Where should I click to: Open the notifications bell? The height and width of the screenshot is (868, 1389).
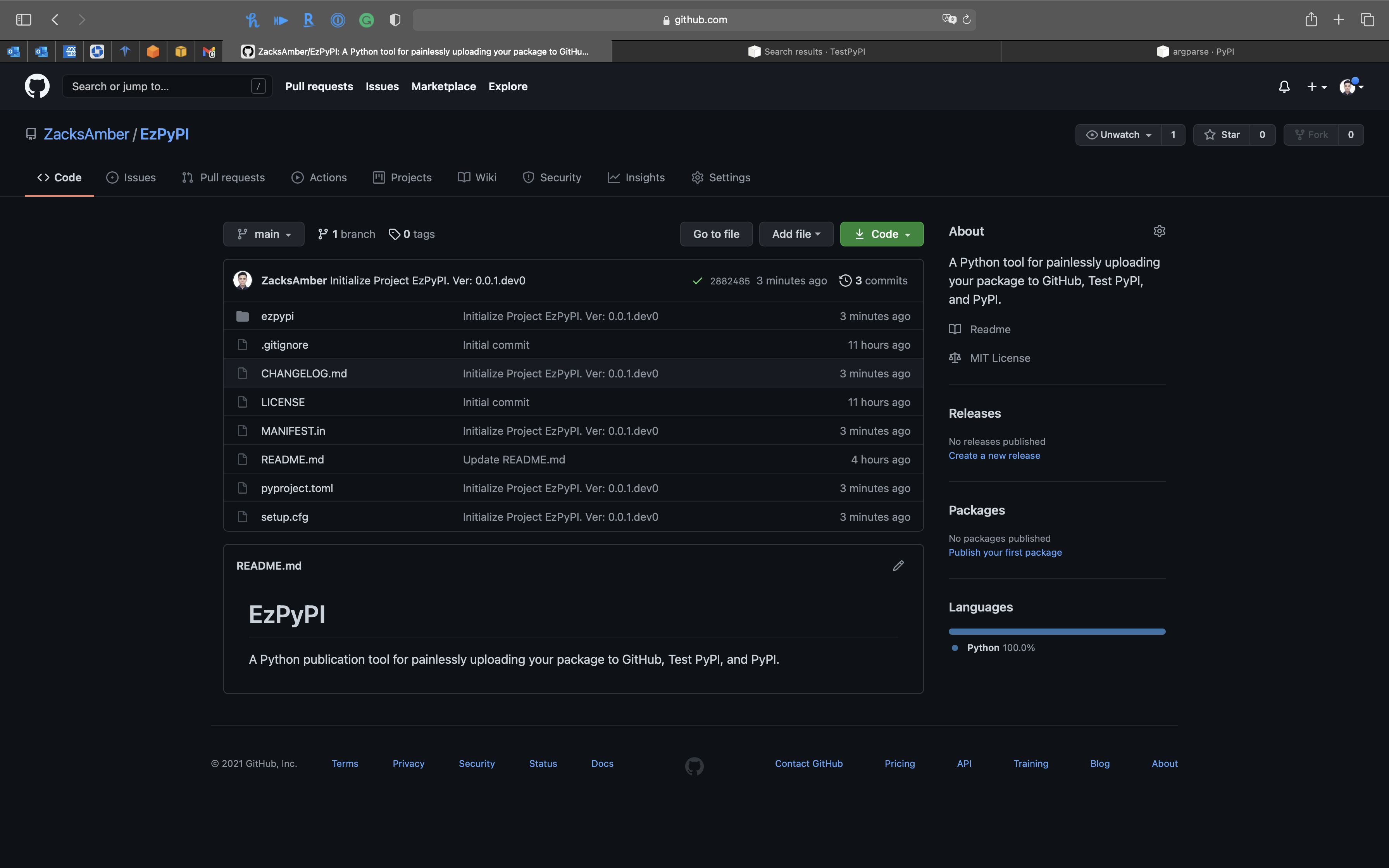pos(1284,87)
